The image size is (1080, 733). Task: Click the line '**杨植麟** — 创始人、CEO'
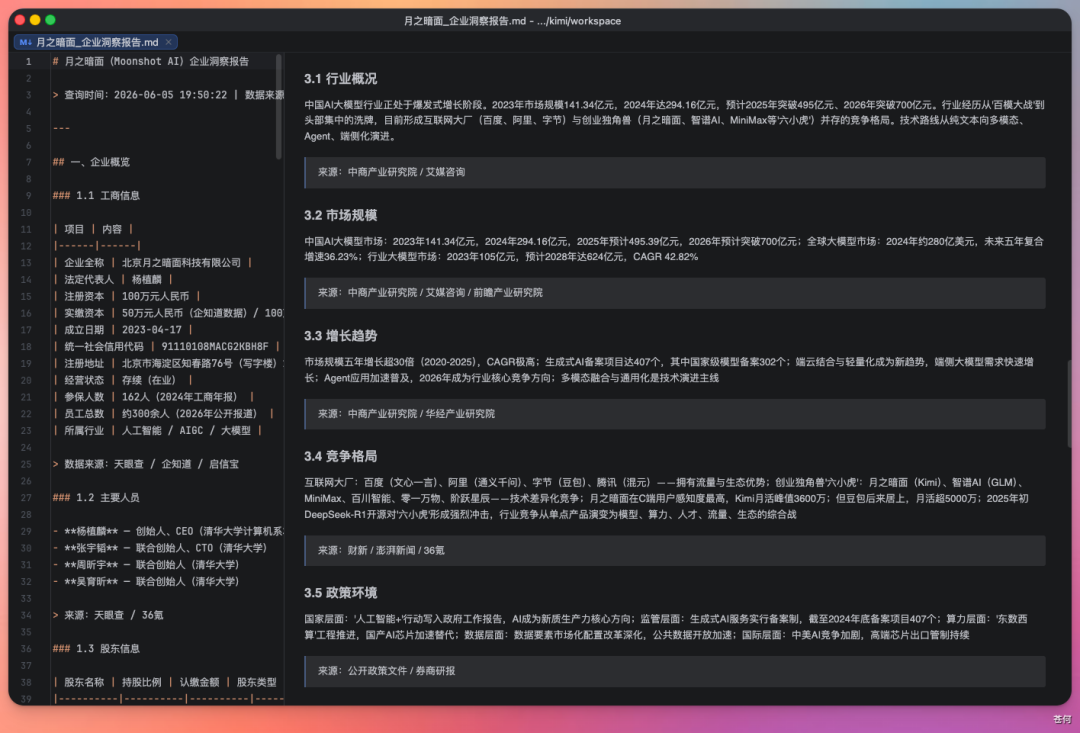pyautogui.click(x=168, y=531)
